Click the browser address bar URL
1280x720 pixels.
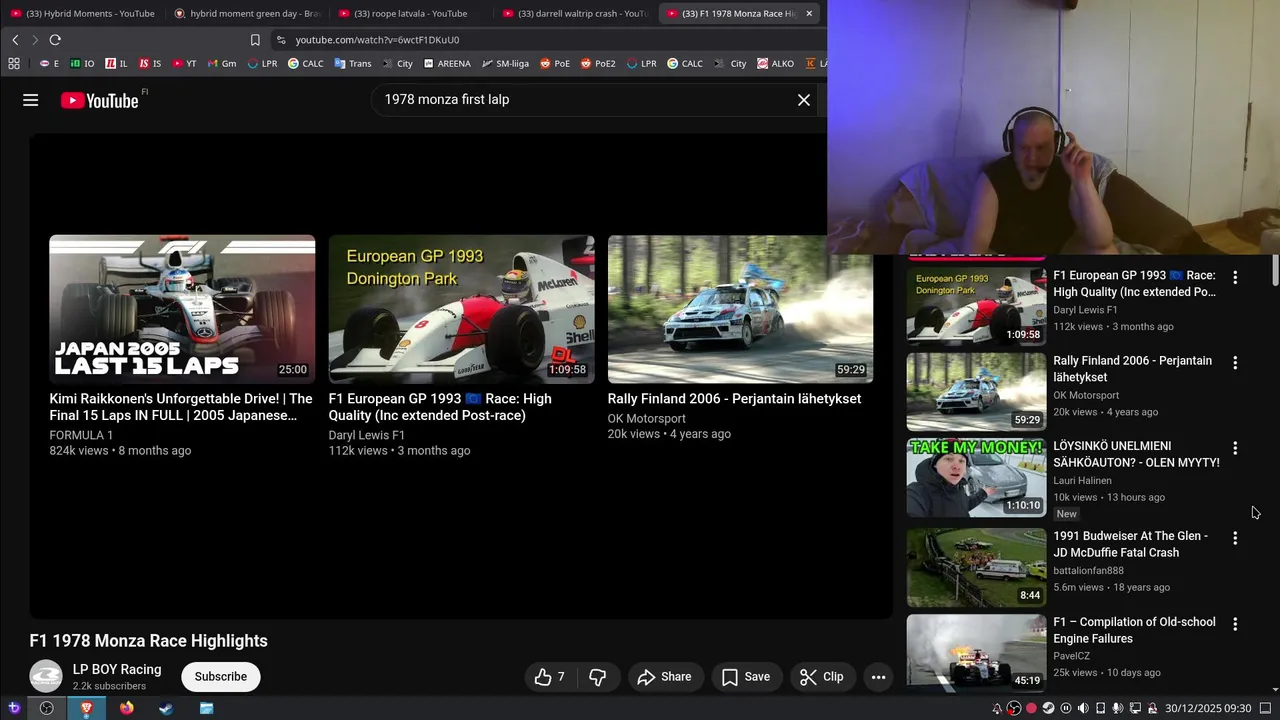point(378,40)
